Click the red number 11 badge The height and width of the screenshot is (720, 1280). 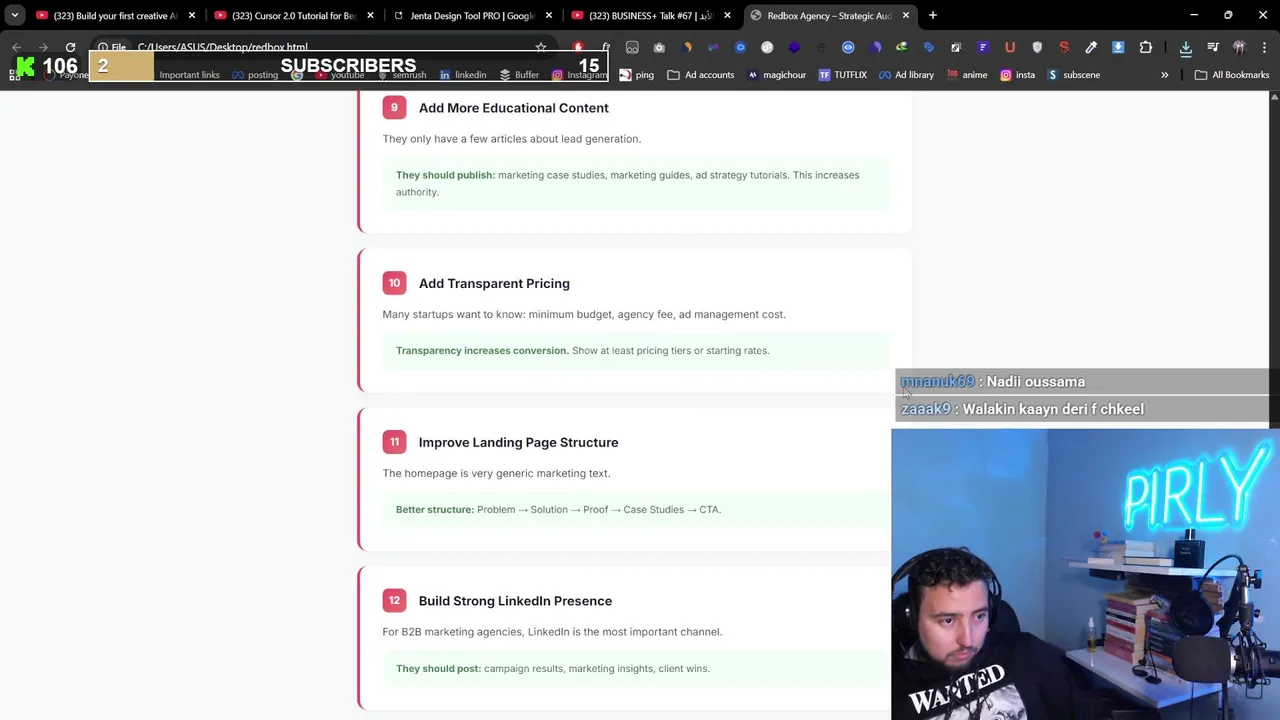coord(394,442)
